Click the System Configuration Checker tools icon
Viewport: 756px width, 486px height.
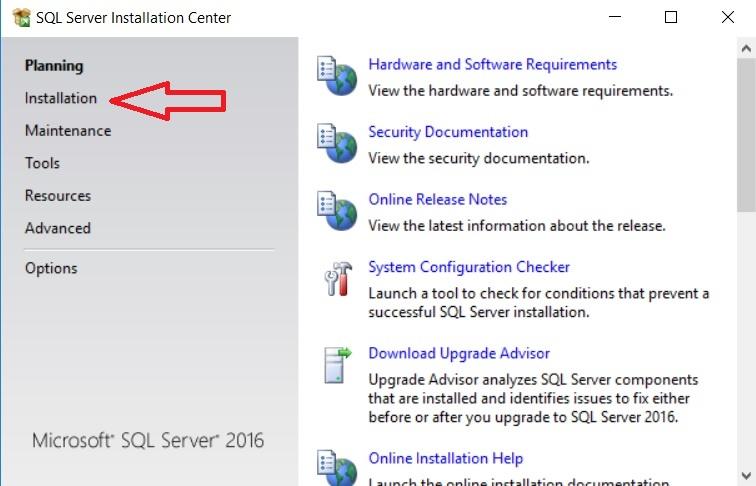click(336, 280)
